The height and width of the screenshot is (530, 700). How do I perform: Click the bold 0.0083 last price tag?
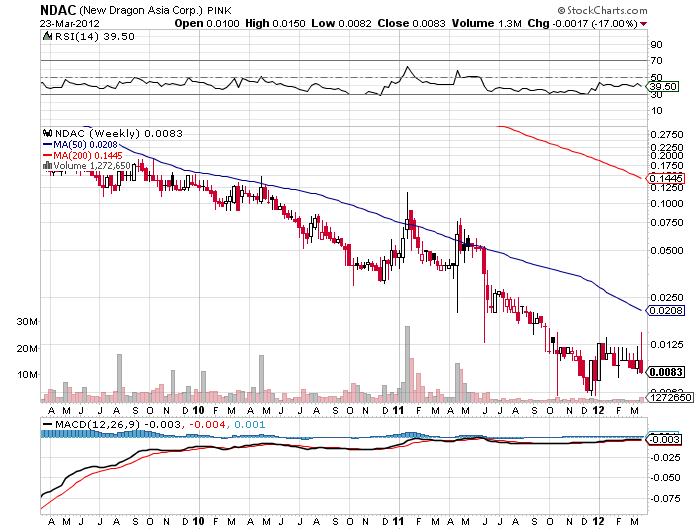coord(665,372)
